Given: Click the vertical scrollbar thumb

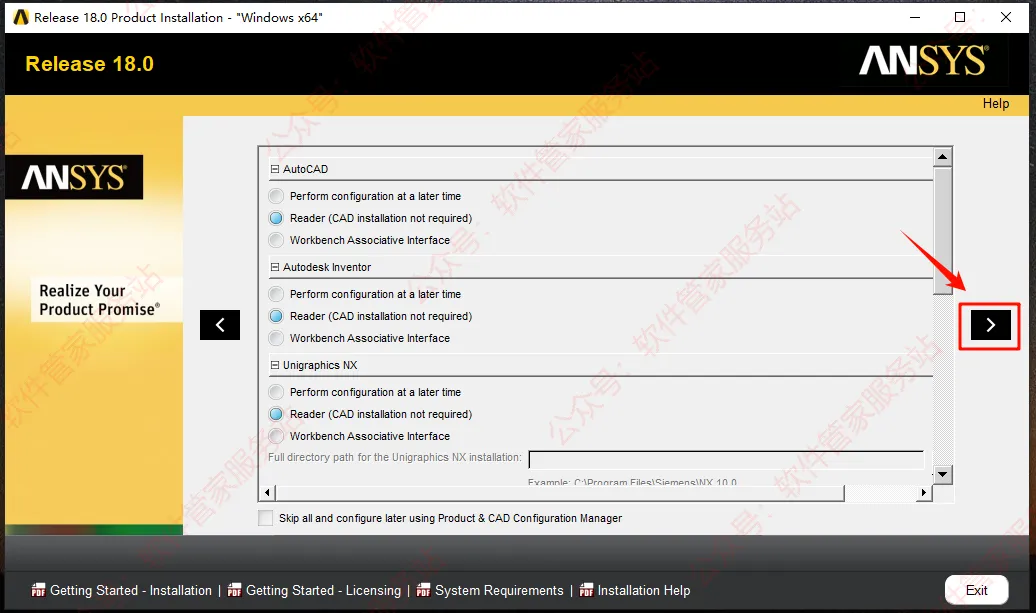Looking at the screenshot, I should pyautogui.click(x=943, y=231).
